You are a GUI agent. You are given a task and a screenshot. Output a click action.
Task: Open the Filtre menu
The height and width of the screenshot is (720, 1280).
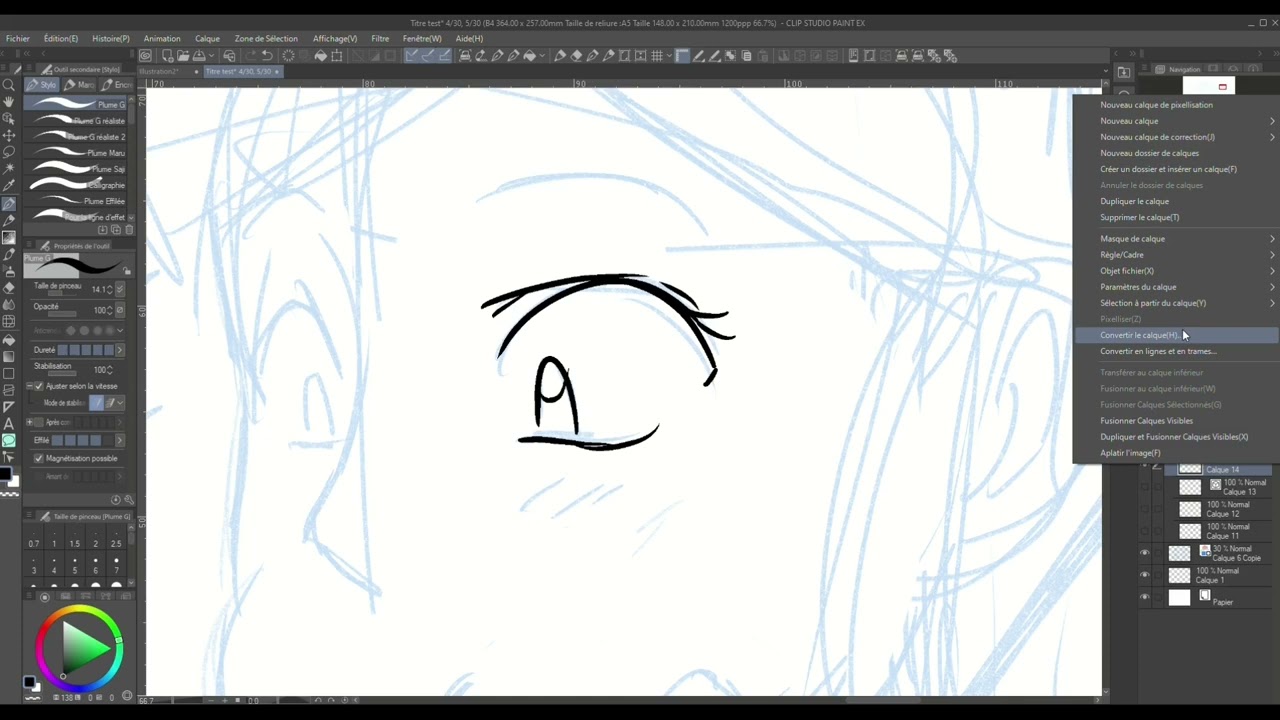(380, 39)
